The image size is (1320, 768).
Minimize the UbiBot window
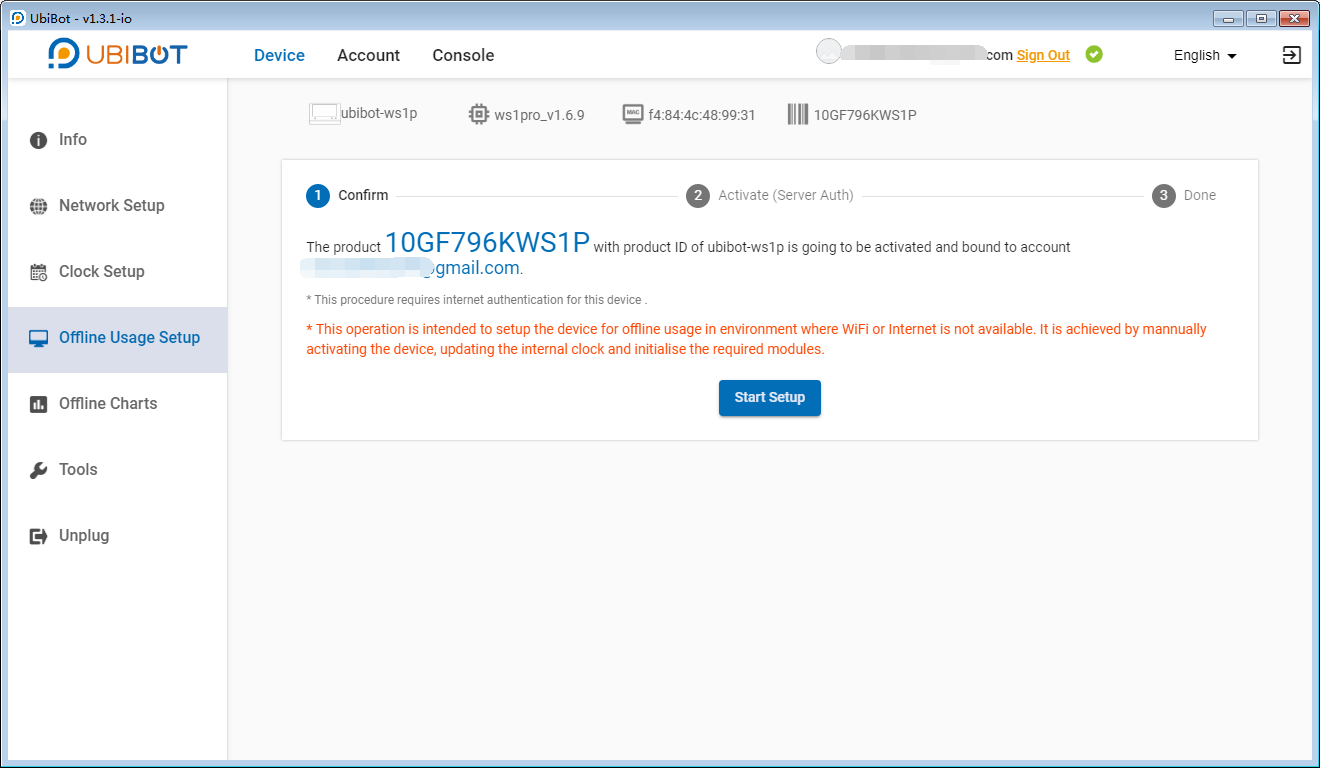1228,18
